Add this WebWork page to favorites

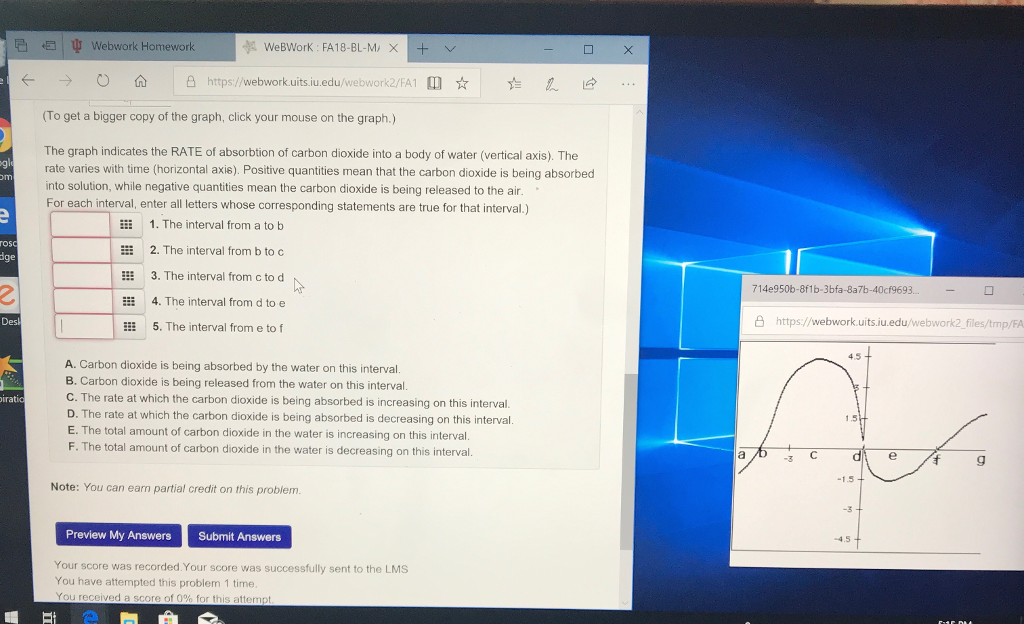pyautogui.click(x=461, y=83)
